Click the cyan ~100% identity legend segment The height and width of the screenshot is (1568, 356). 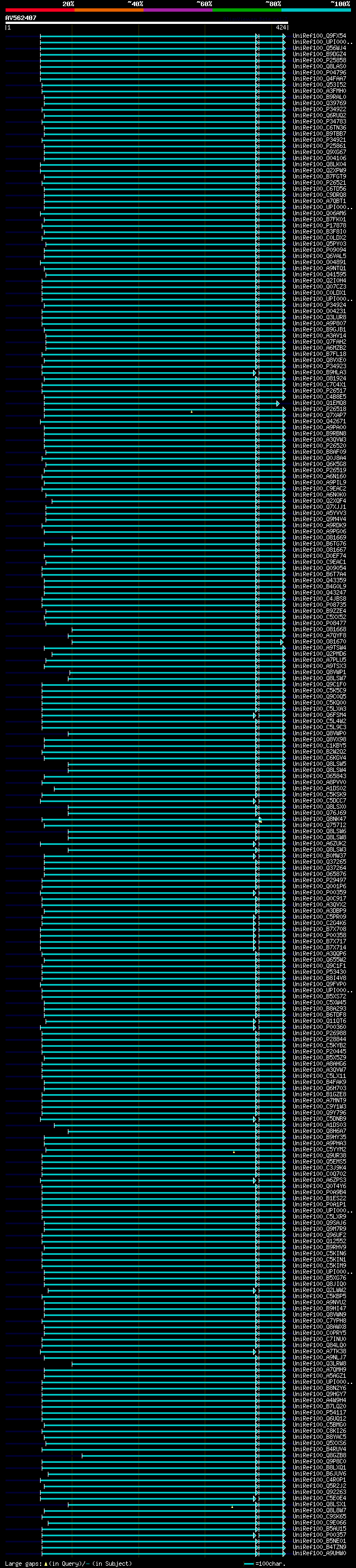(317, 10)
